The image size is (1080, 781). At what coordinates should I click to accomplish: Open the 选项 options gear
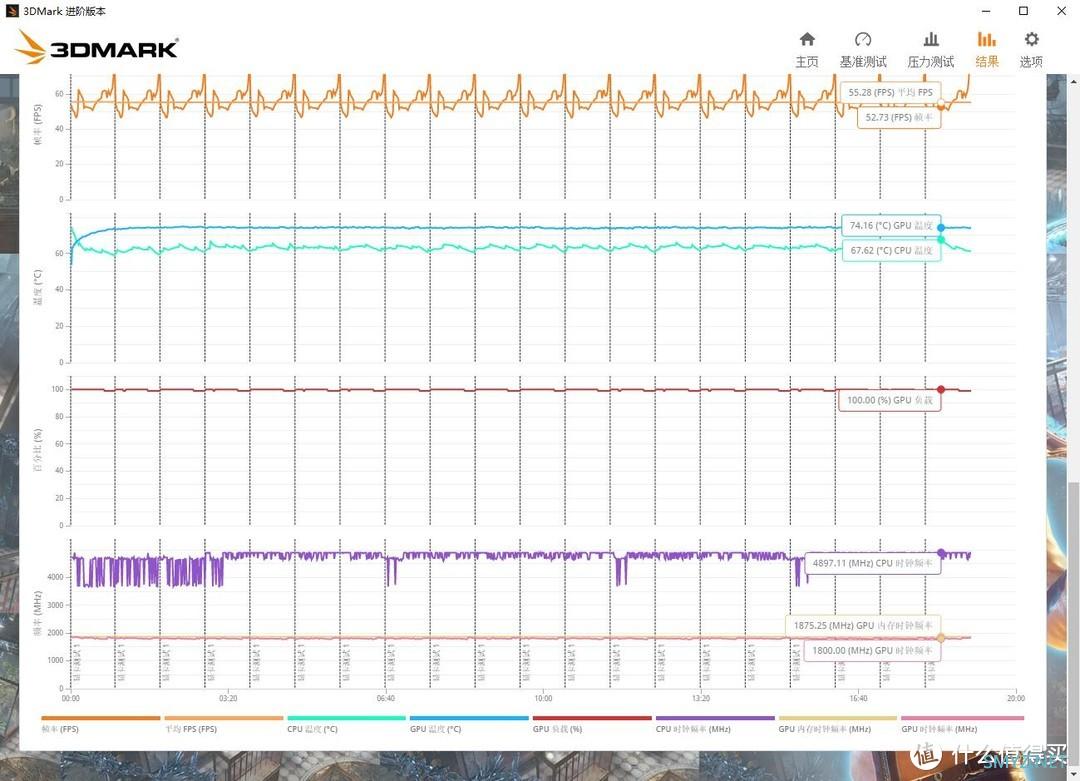(x=1031, y=50)
